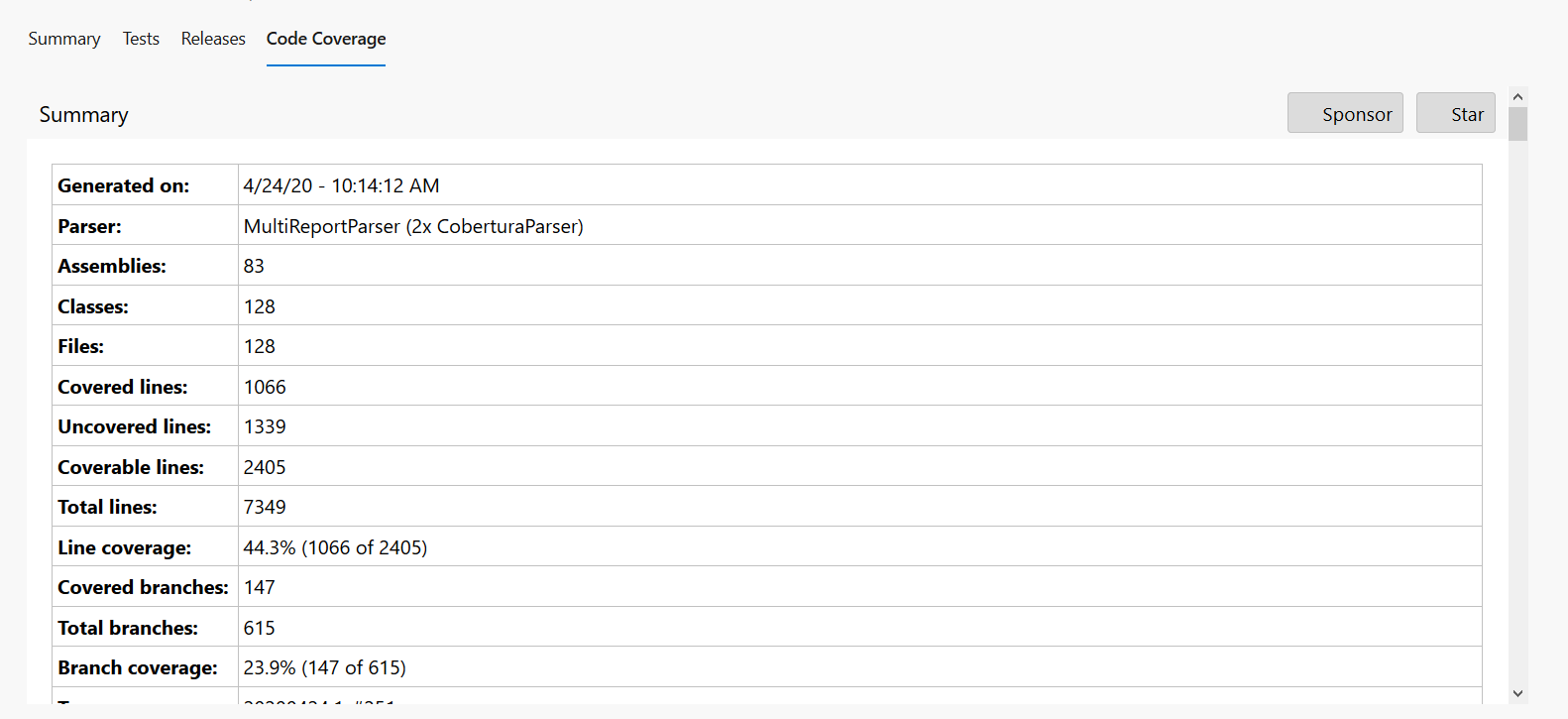Click the scrollbar up arrow
Image resolution: width=1568 pixels, height=719 pixels.
point(1517,97)
